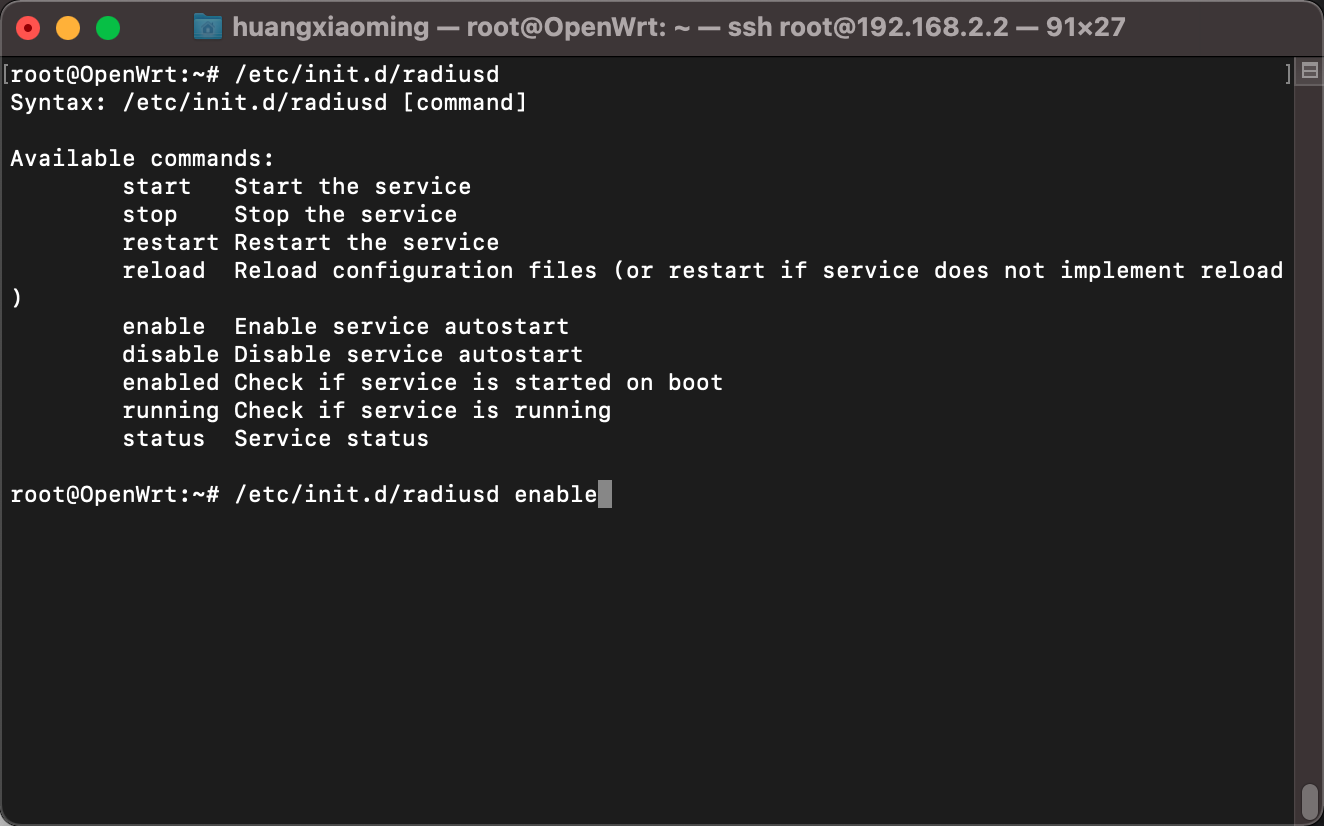1324x826 pixels.
Task: Click the 'status' command in the list
Action: [163, 438]
